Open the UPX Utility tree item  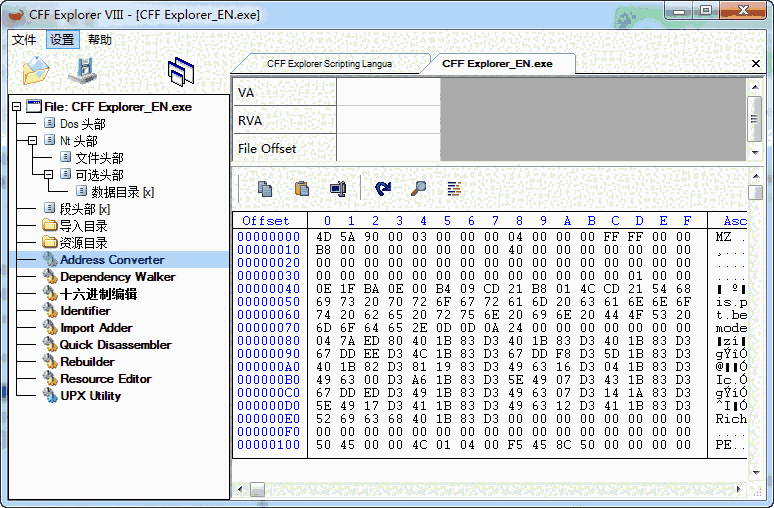pos(90,396)
